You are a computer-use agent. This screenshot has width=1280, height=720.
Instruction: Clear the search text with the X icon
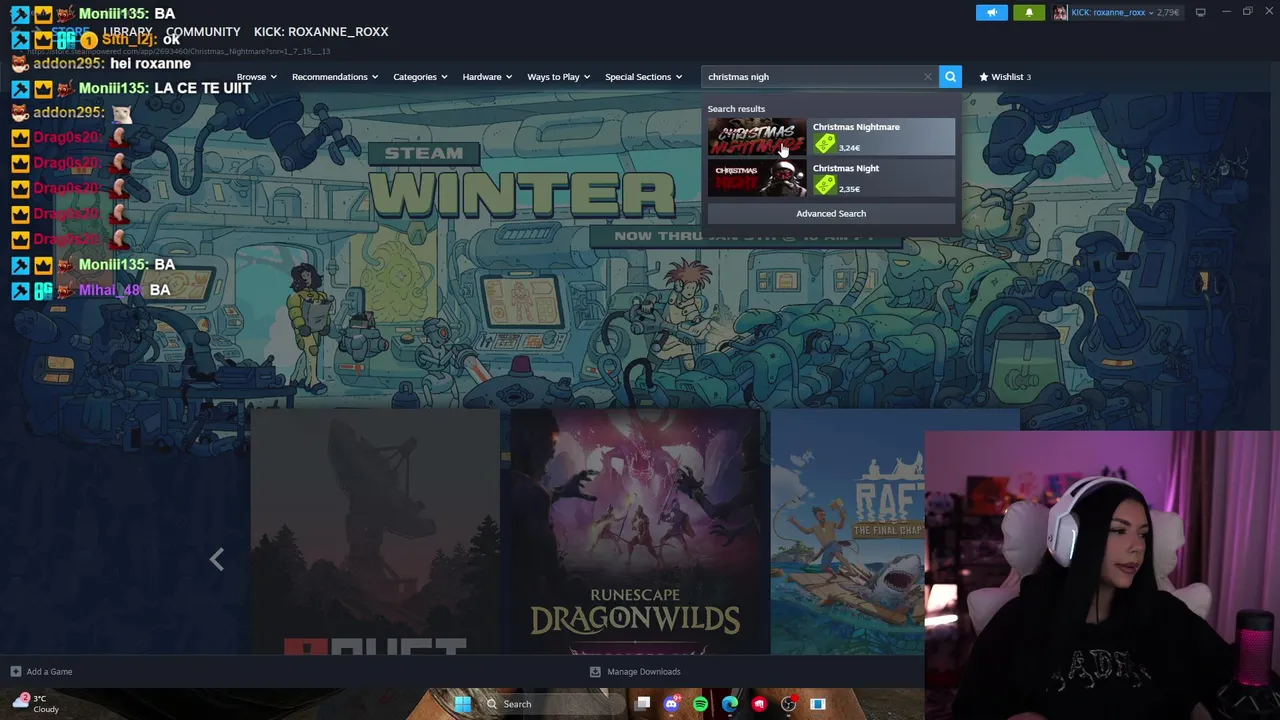coord(927,76)
